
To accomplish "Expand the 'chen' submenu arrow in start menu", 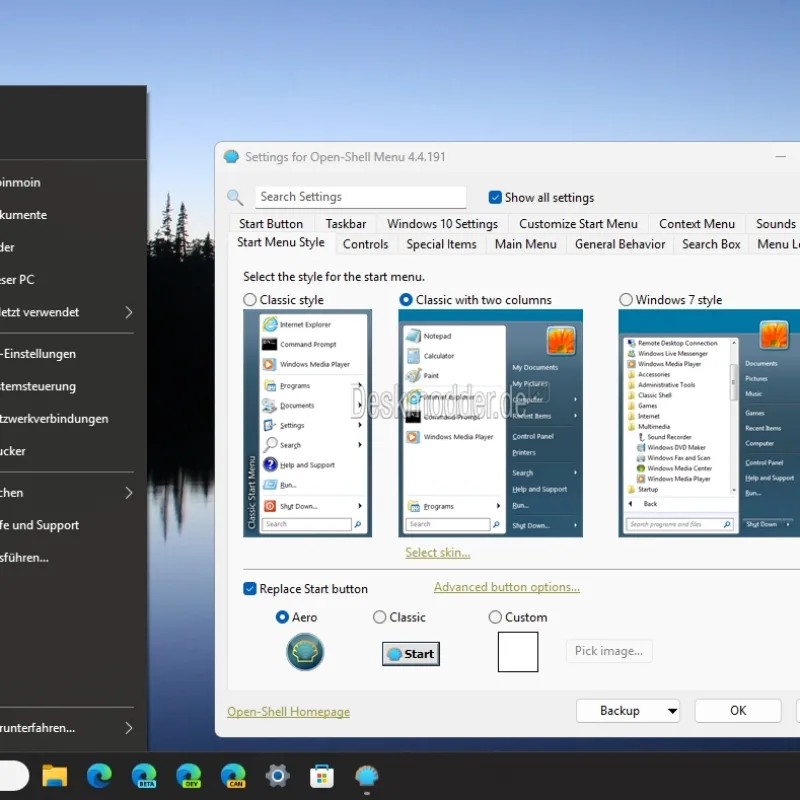I will pos(129,493).
